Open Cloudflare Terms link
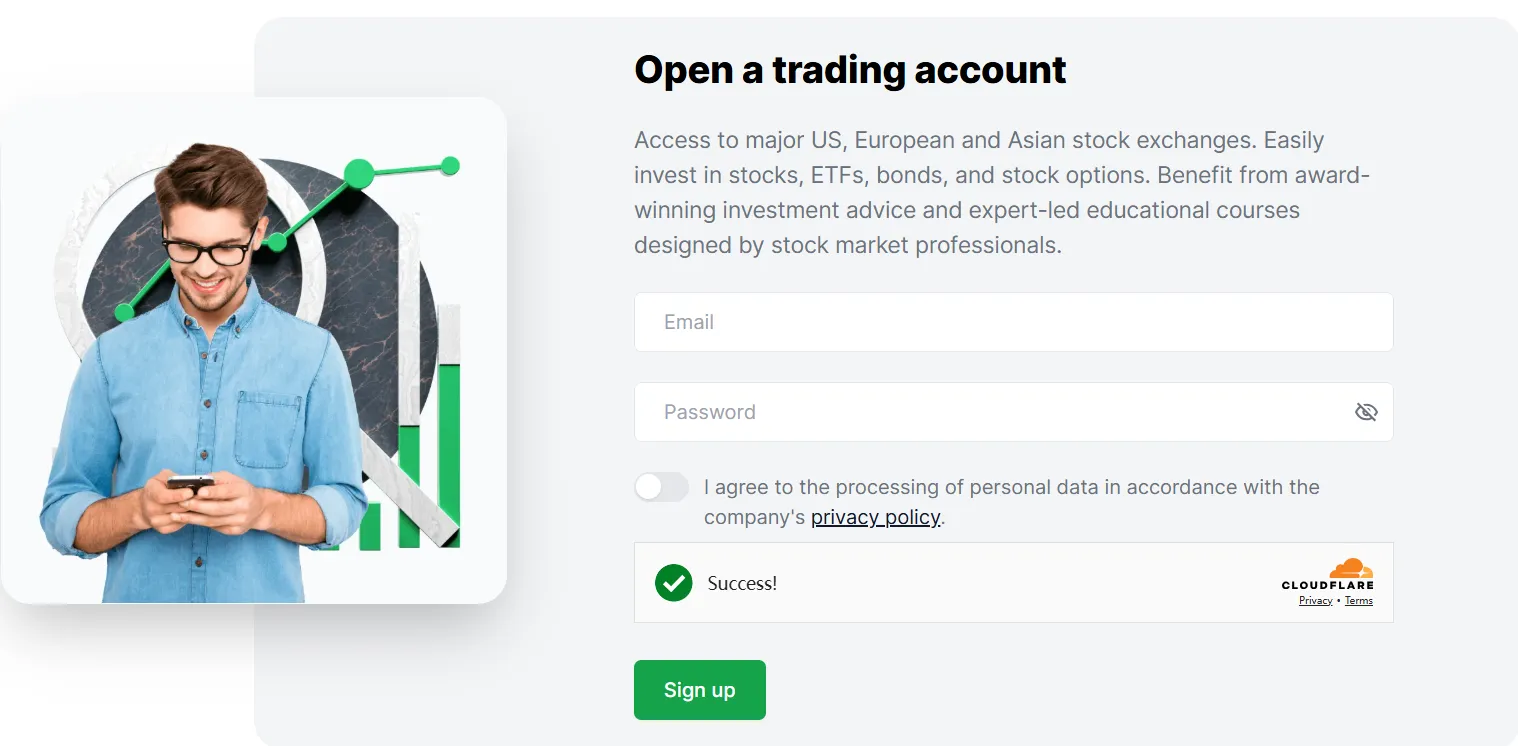1518x746 pixels. coord(1358,601)
